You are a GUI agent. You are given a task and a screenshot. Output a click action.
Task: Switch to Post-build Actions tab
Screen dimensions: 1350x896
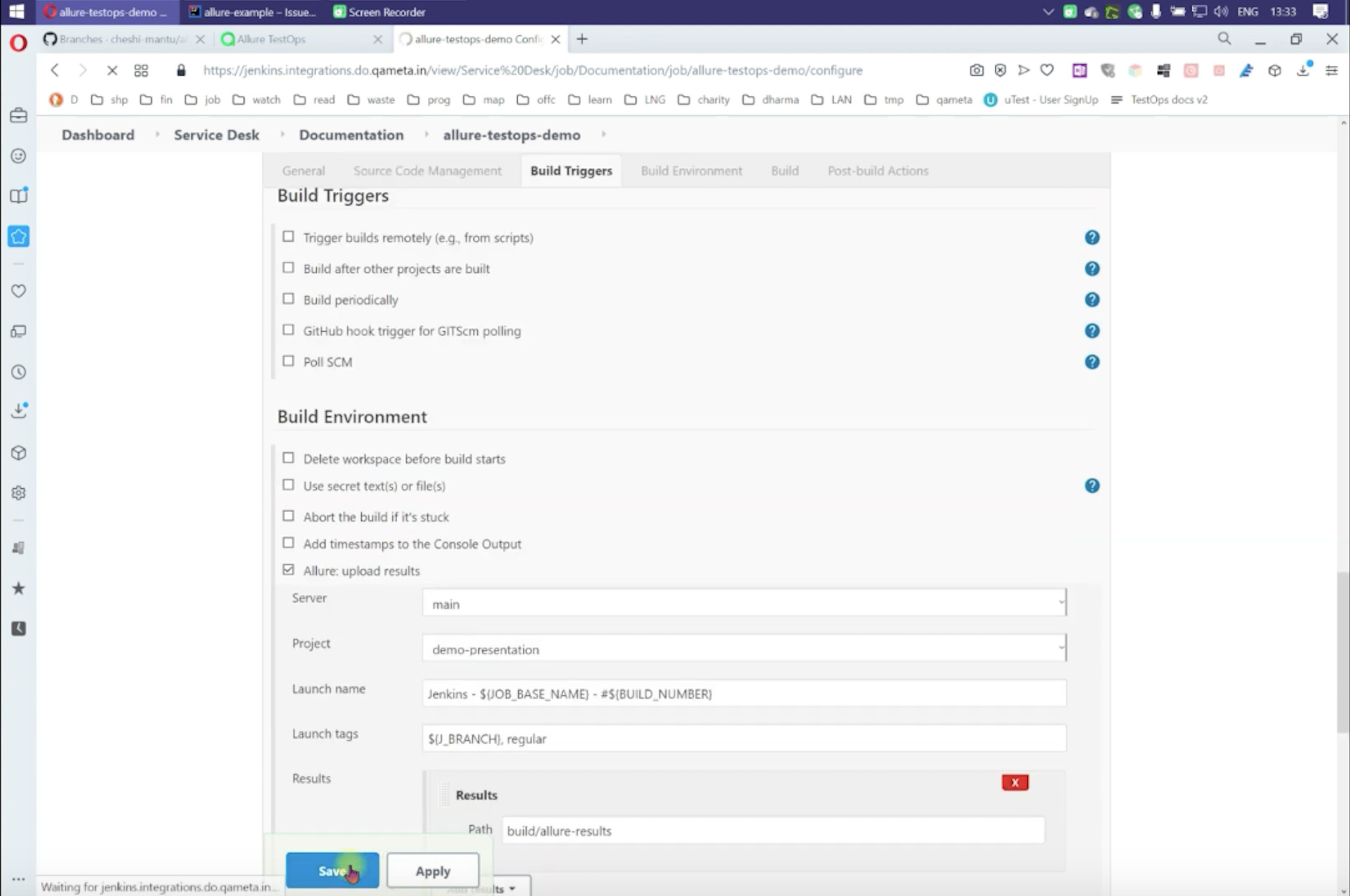[878, 171]
